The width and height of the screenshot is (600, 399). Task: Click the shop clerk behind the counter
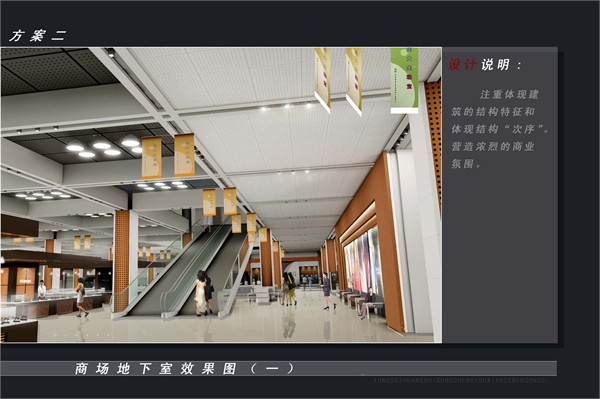(42, 290)
